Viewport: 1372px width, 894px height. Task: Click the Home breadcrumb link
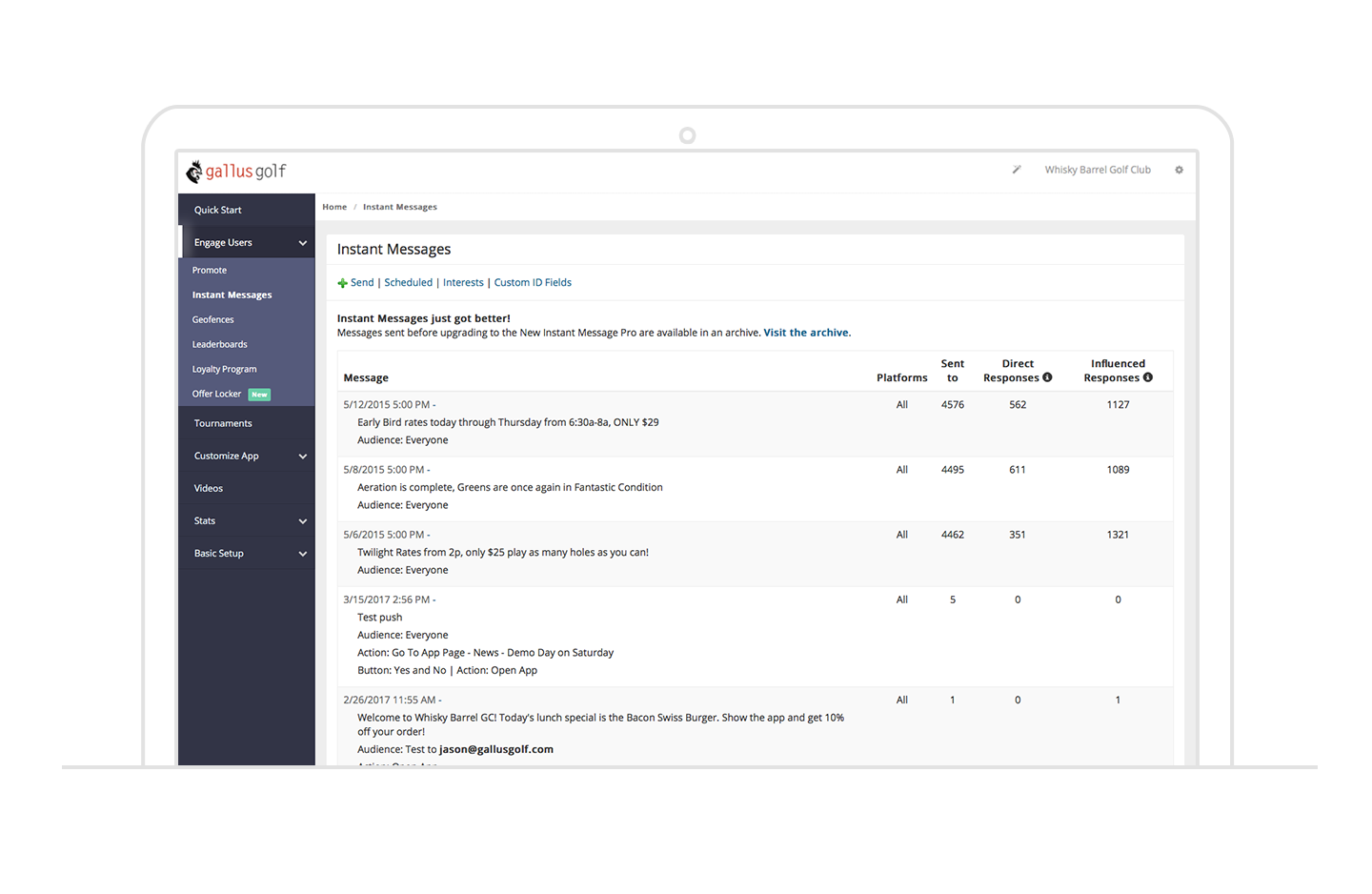334,207
